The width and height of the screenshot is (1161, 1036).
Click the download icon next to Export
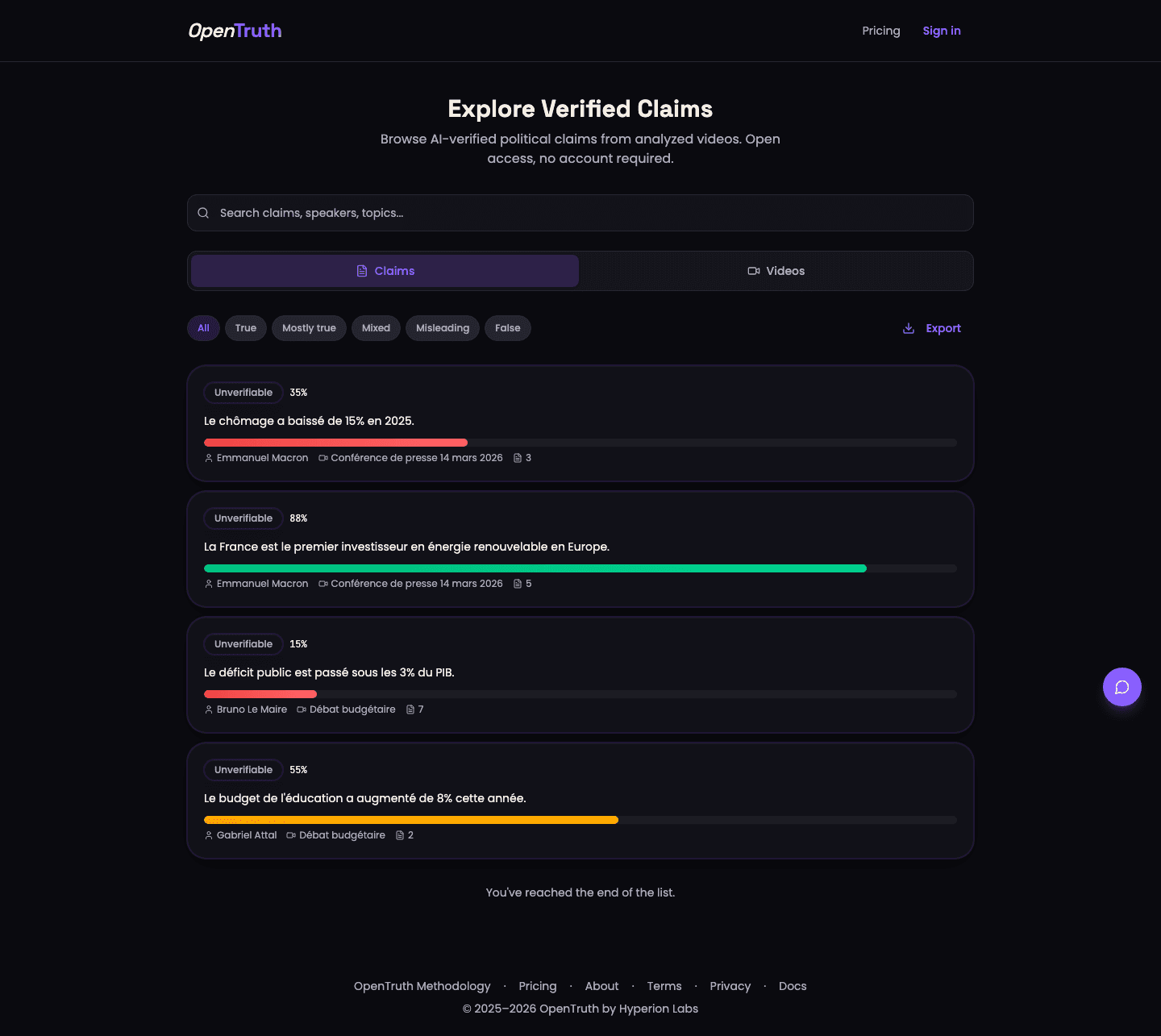[x=908, y=328]
